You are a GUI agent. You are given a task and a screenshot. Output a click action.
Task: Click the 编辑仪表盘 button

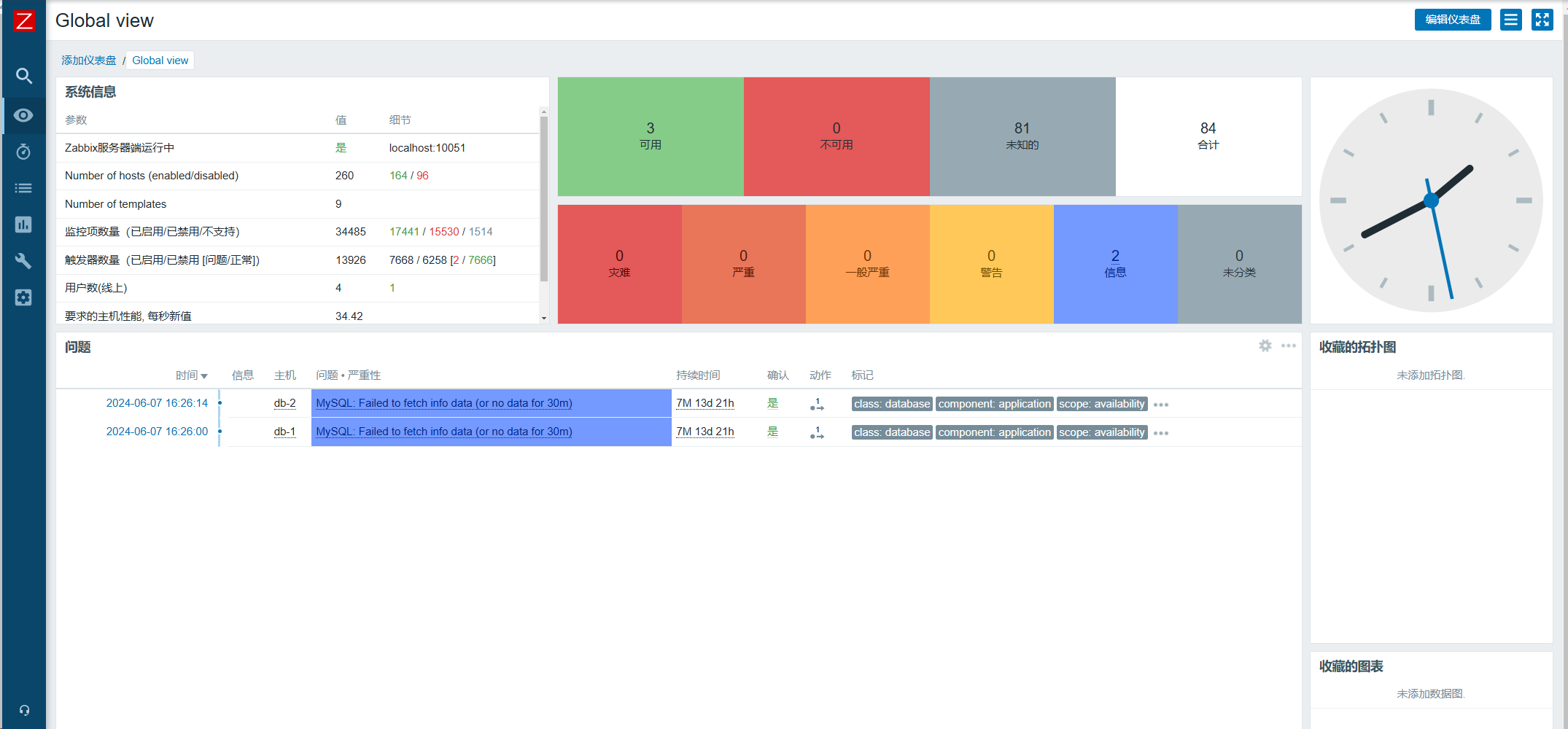[1452, 20]
